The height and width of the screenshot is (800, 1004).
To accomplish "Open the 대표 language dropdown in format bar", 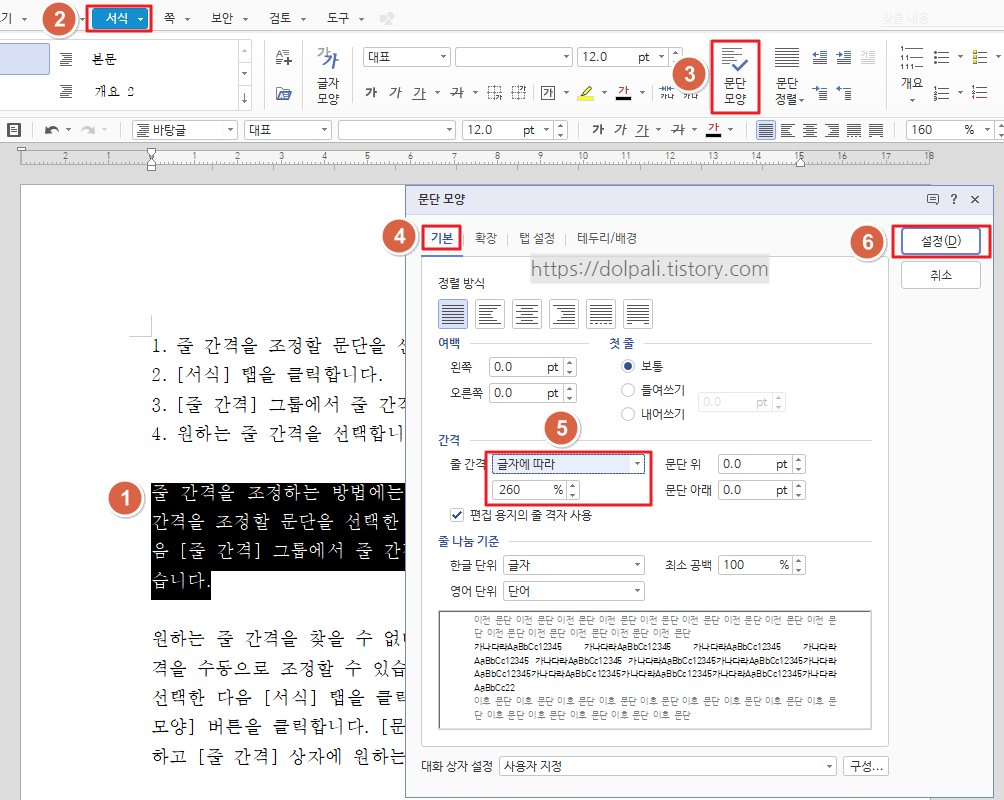I will pos(288,130).
